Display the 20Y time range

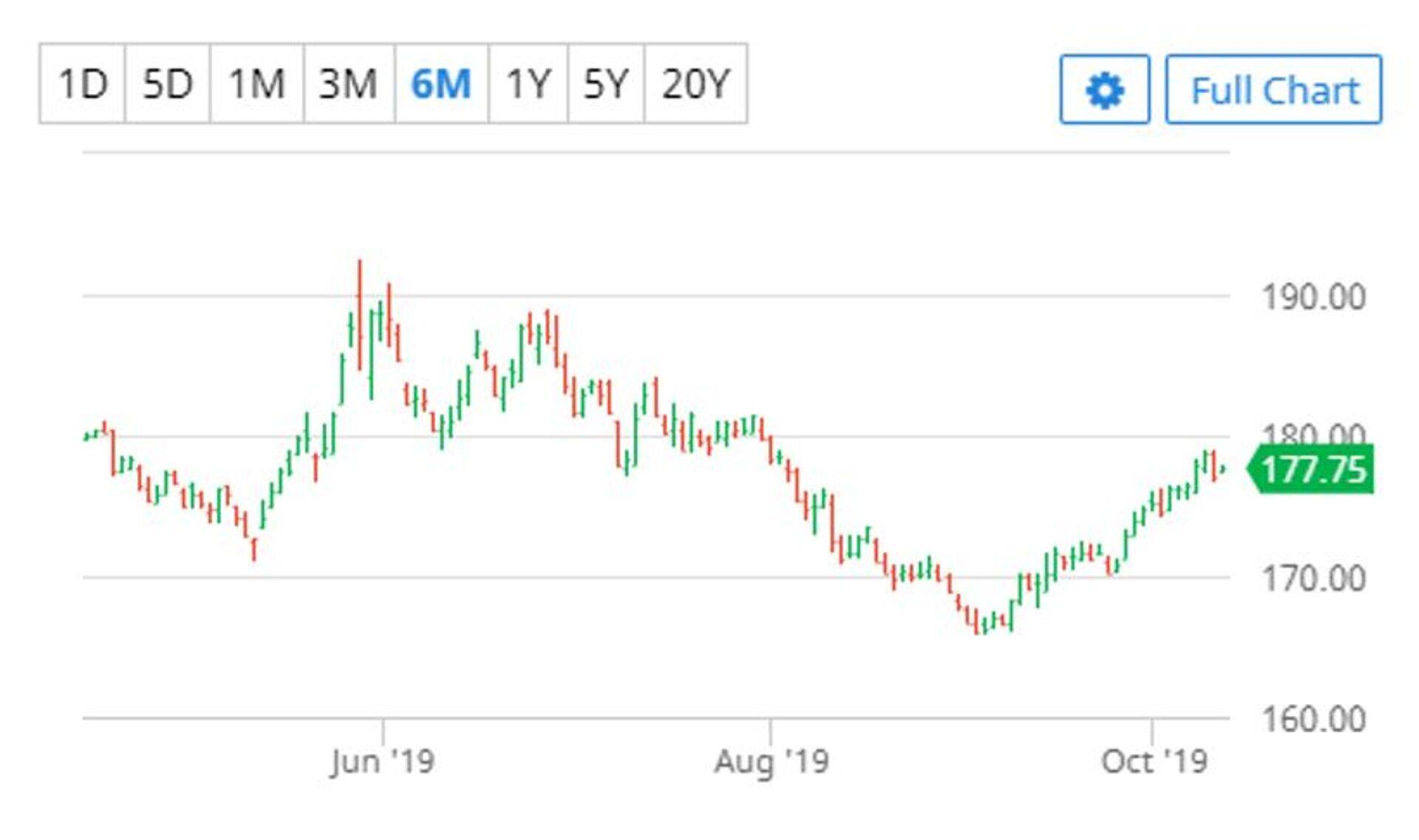tap(695, 83)
